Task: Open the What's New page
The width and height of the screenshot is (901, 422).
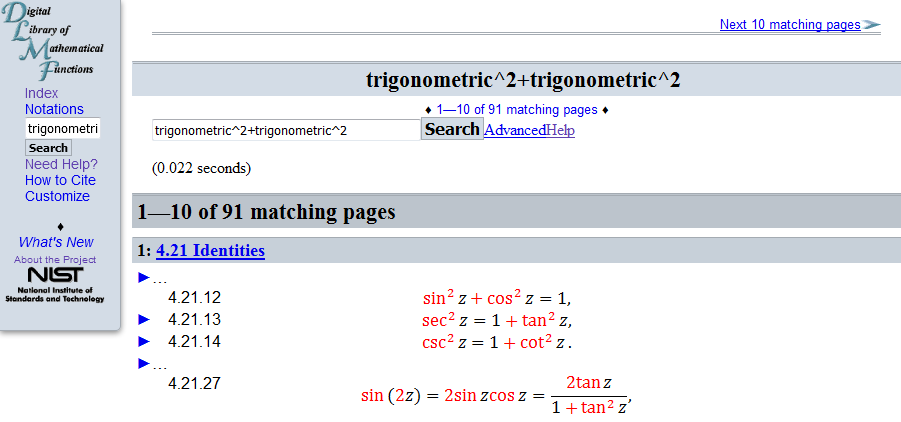Action: [56, 242]
